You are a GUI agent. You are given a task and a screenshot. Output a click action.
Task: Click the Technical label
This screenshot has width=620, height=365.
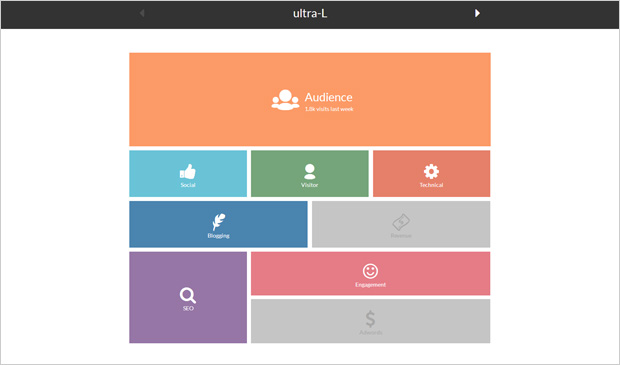point(431,185)
